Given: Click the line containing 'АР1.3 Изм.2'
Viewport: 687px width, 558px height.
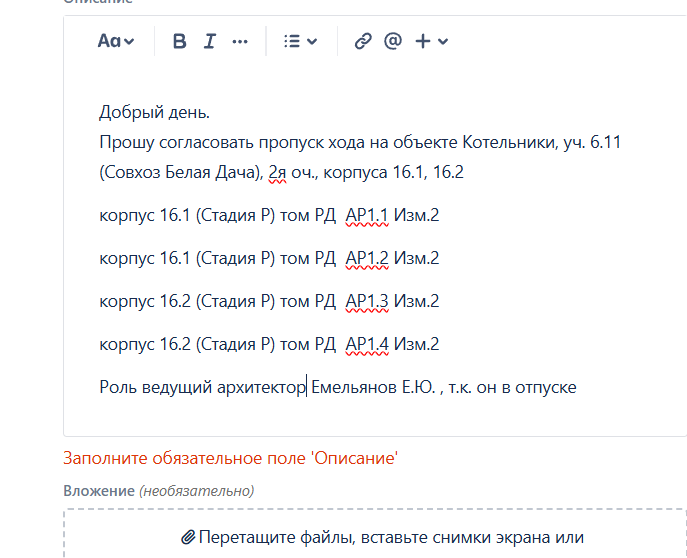Looking at the screenshot, I should point(269,301).
